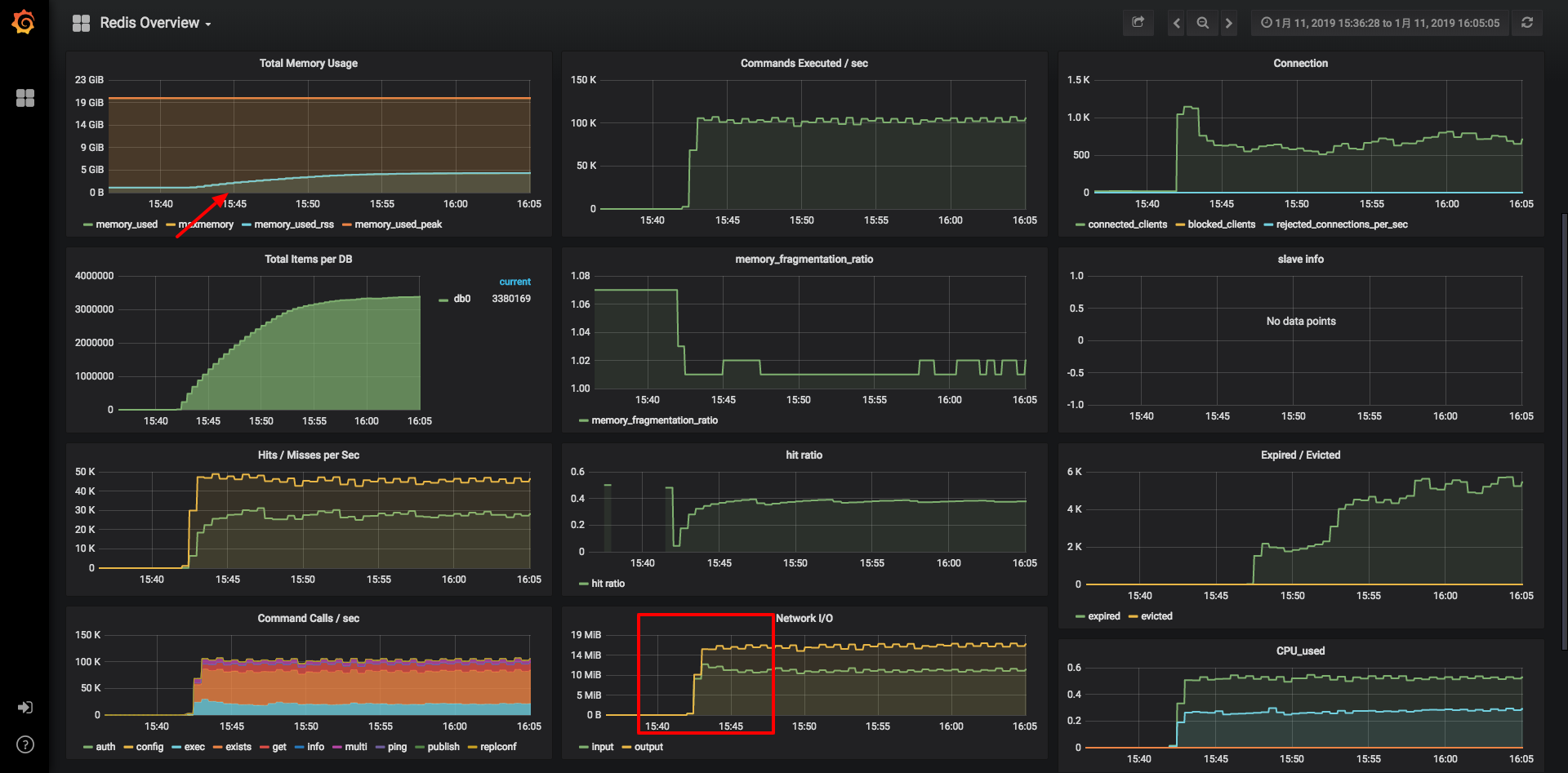This screenshot has width=1568, height=773.
Task: Shift time range forward with right arrow
Action: pos(1229,23)
